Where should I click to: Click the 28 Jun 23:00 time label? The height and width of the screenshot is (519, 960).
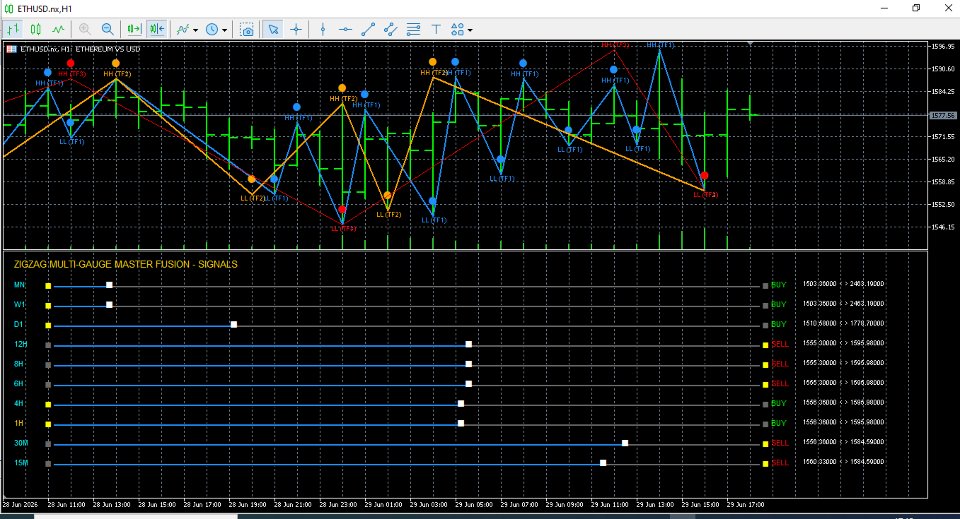point(339,505)
